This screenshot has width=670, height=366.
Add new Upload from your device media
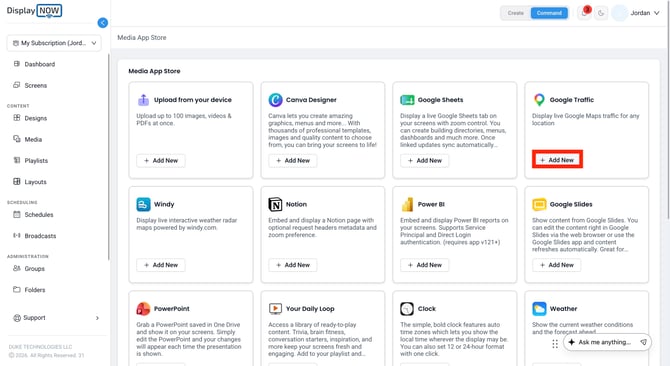(x=161, y=161)
